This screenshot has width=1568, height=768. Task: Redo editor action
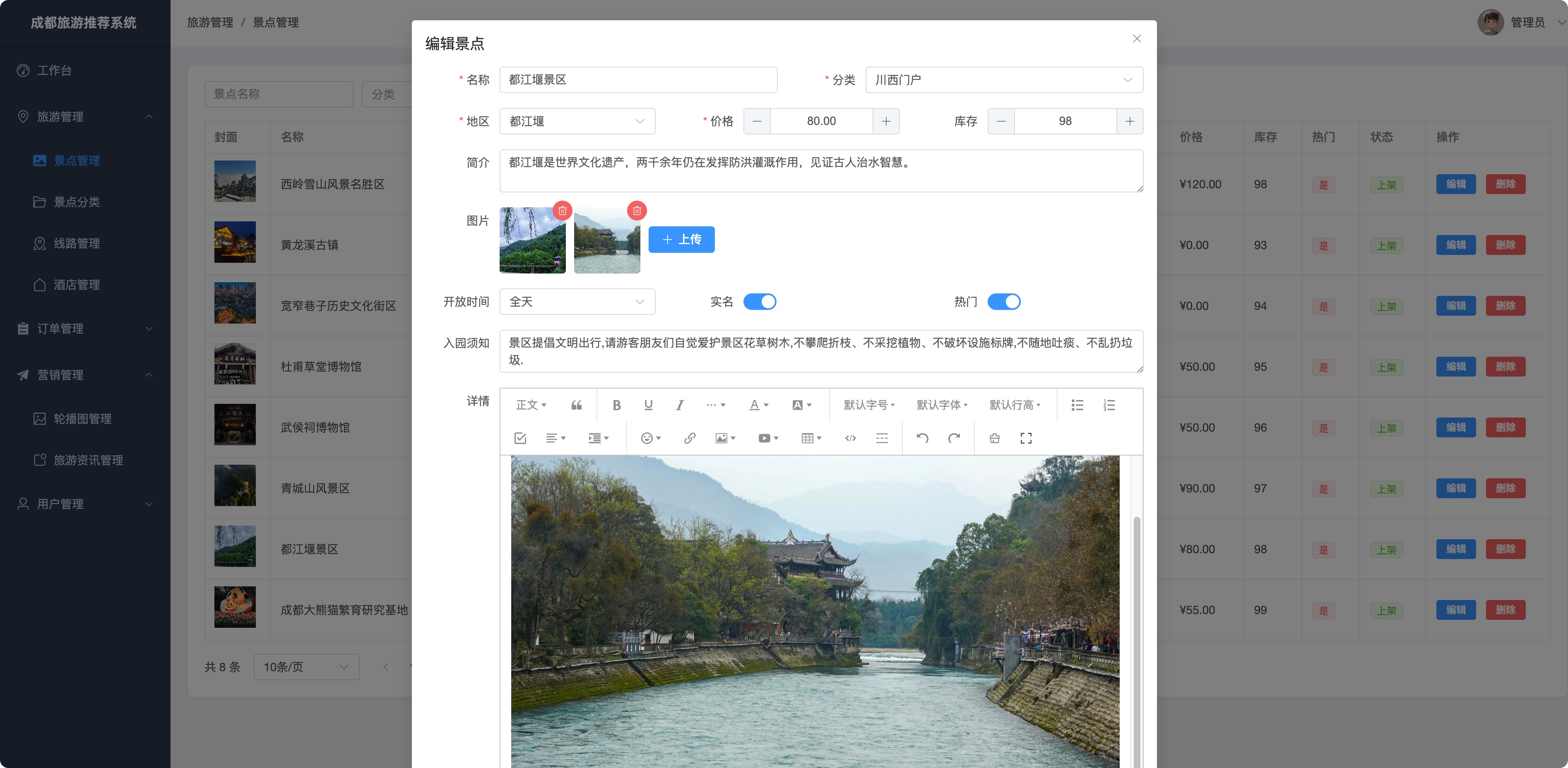click(x=954, y=438)
